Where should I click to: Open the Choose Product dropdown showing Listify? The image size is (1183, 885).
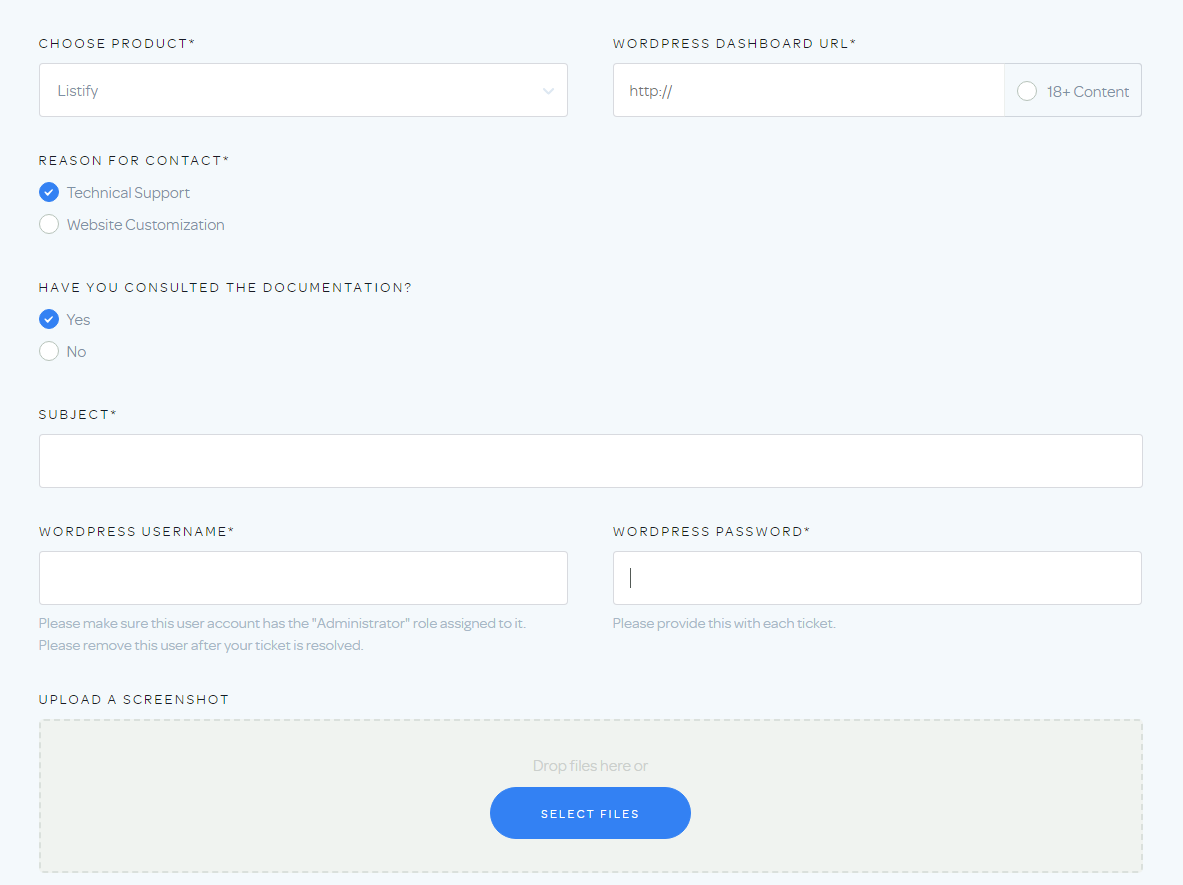click(x=290, y=91)
